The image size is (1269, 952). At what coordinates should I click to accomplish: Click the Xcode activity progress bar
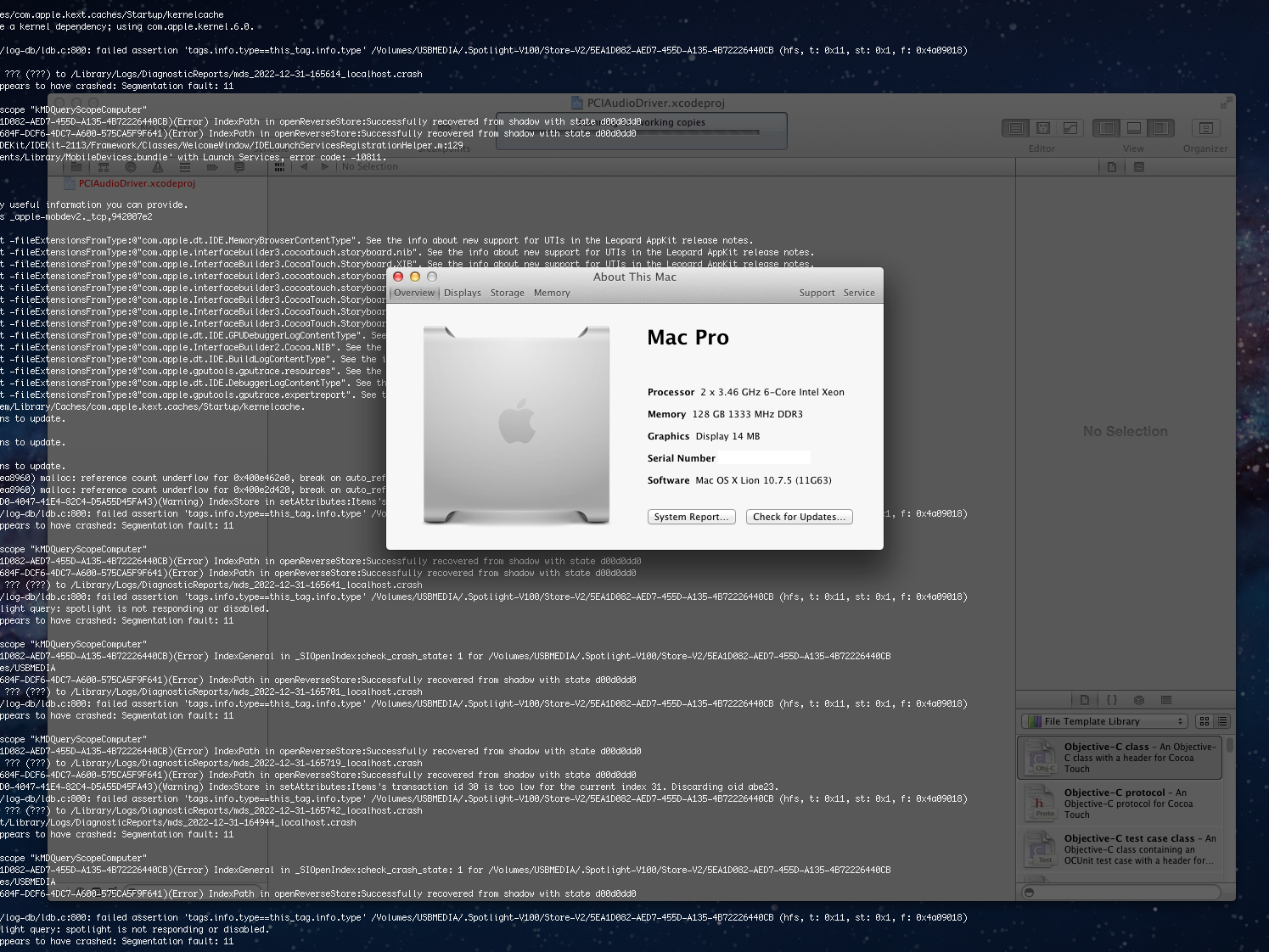642,132
